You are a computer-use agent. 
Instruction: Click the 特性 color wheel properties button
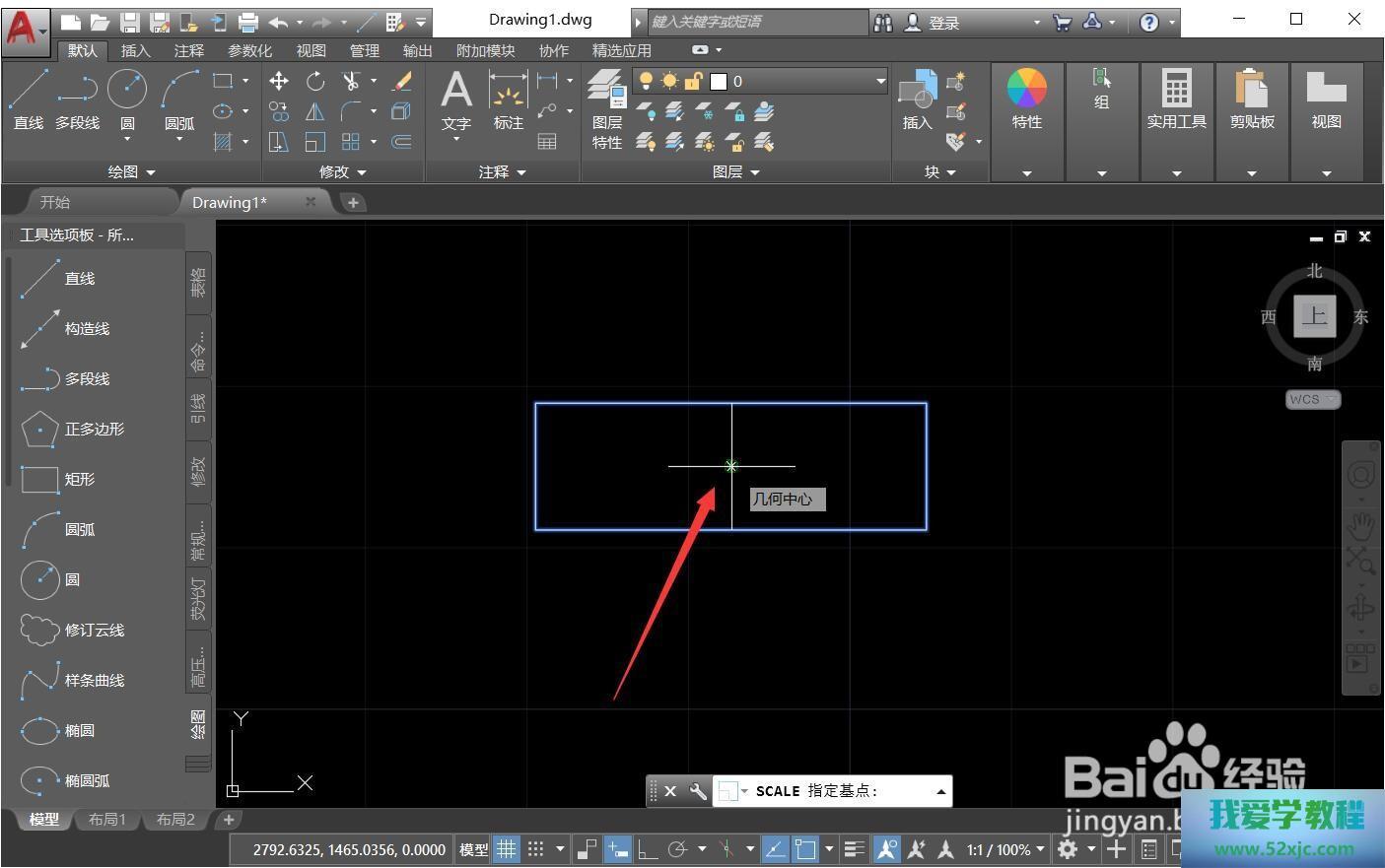[1026, 100]
